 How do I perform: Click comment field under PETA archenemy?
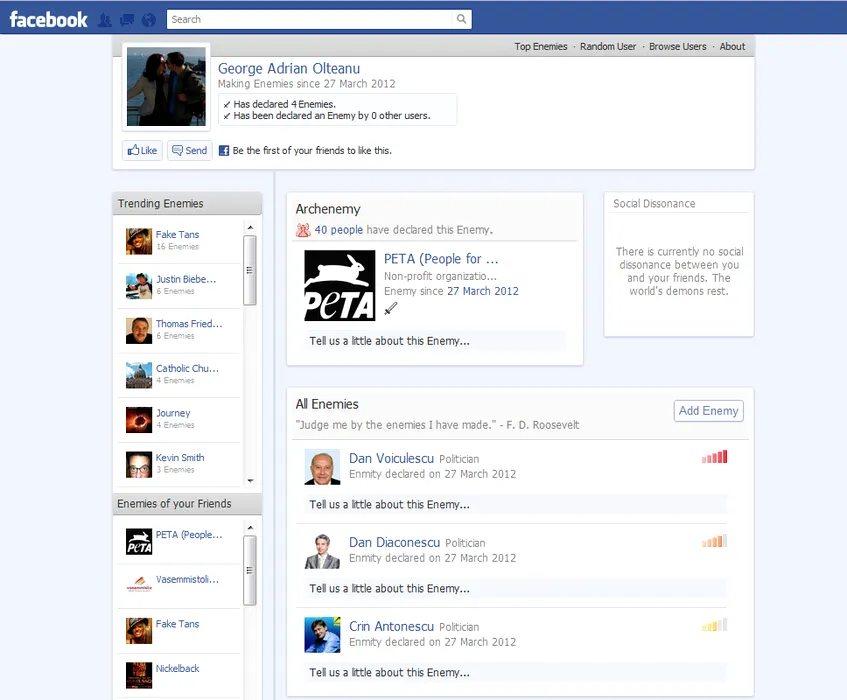pos(435,341)
